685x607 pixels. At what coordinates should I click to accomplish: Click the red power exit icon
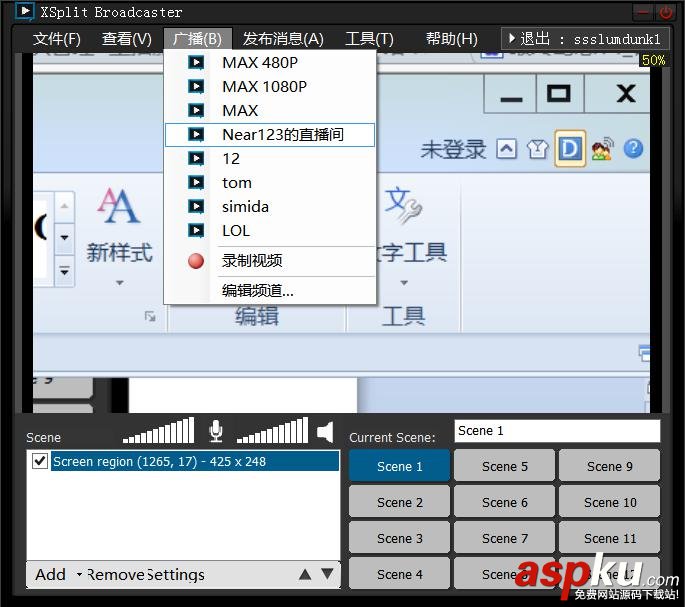[x=665, y=12]
